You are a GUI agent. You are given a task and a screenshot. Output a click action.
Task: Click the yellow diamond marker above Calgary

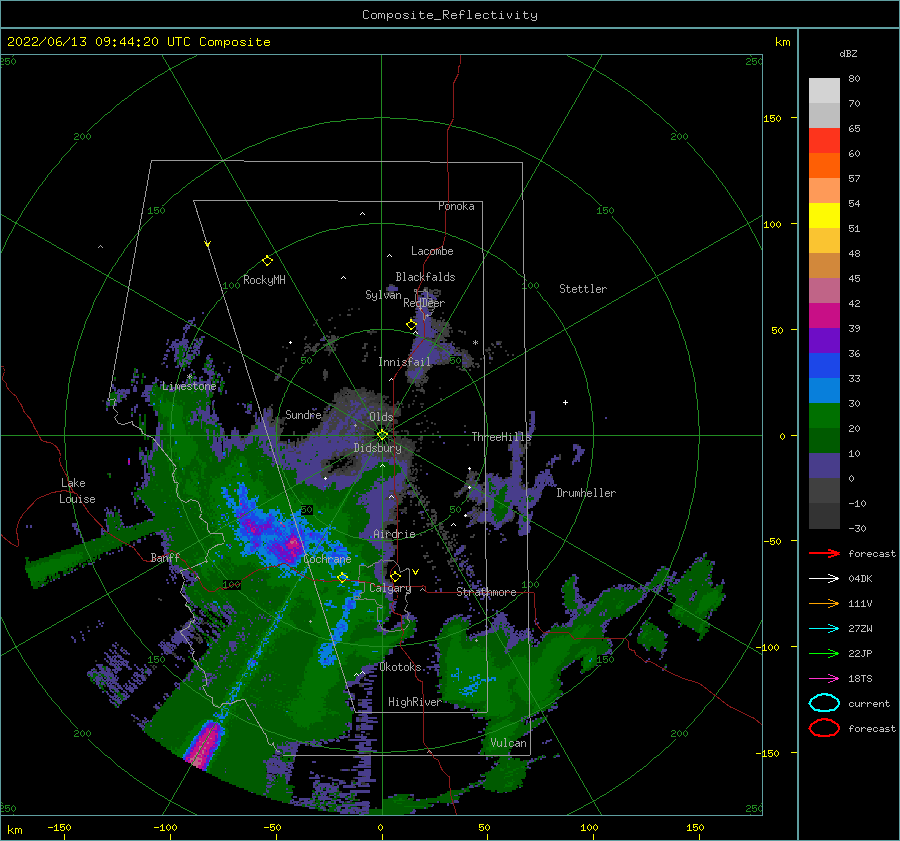click(395, 576)
